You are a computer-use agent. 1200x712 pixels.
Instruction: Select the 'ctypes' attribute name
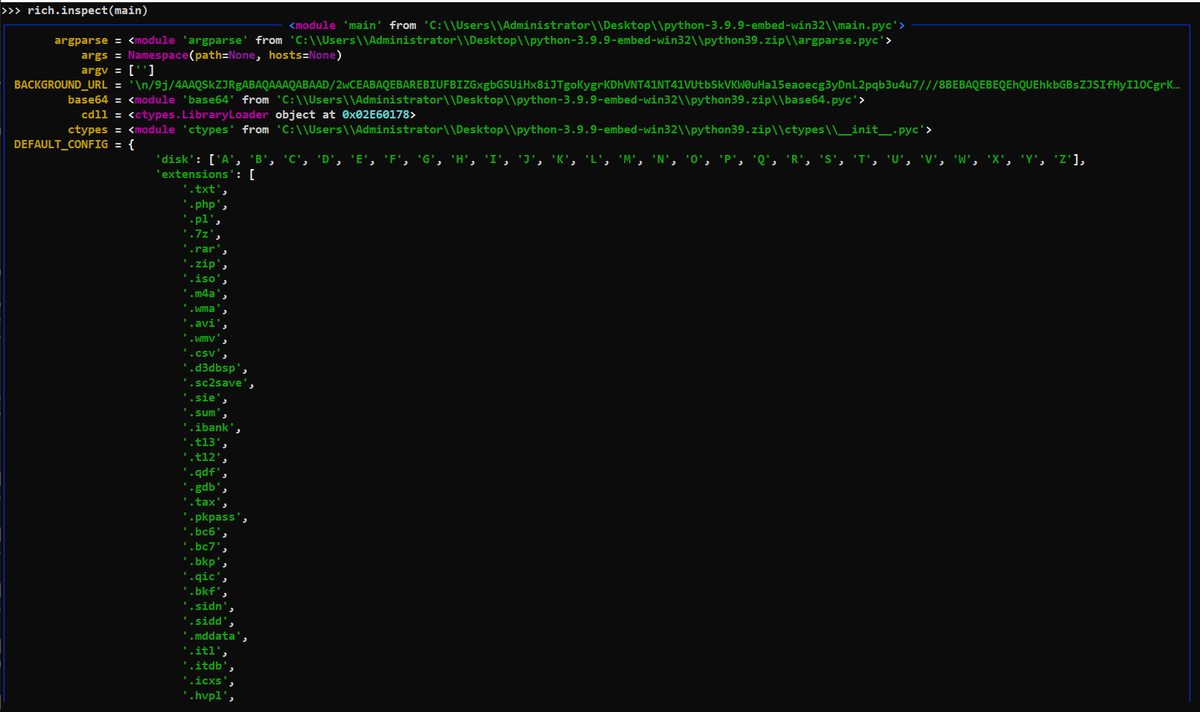(x=88, y=130)
